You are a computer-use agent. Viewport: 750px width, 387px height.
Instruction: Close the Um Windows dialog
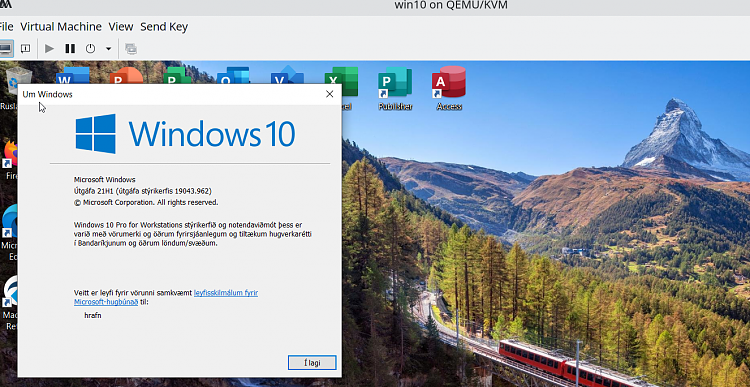[330, 94]
